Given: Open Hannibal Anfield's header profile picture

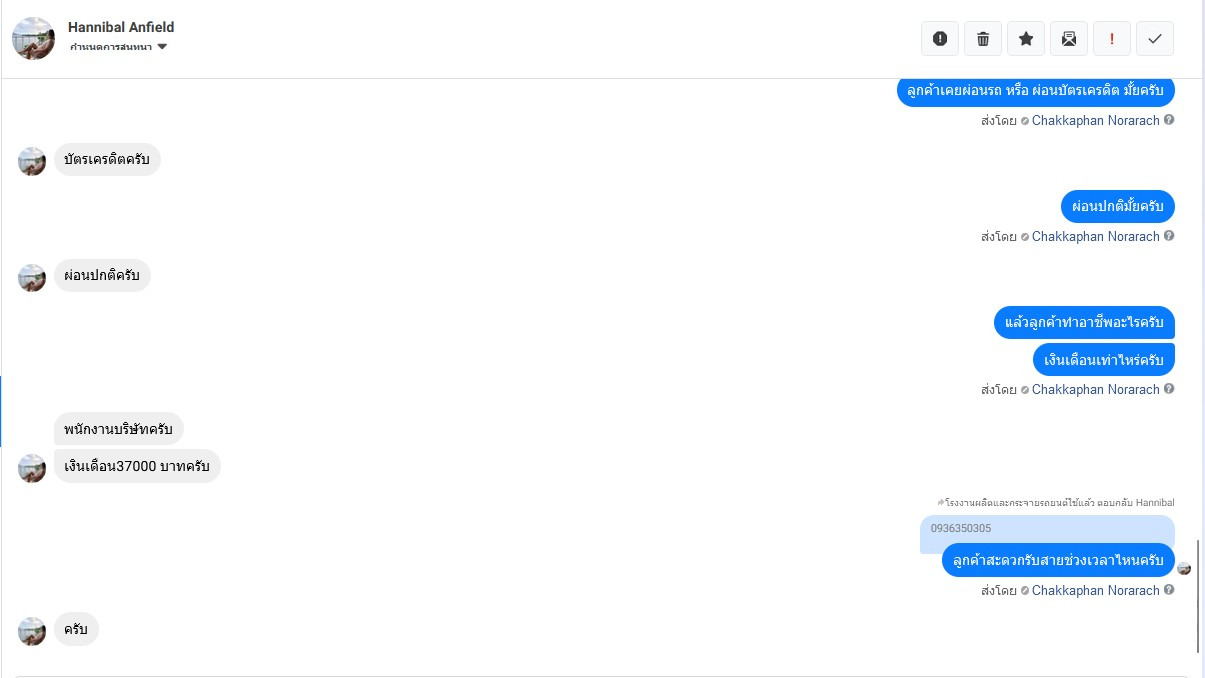Looking at the screenshot, I should [x=33, y=38].
